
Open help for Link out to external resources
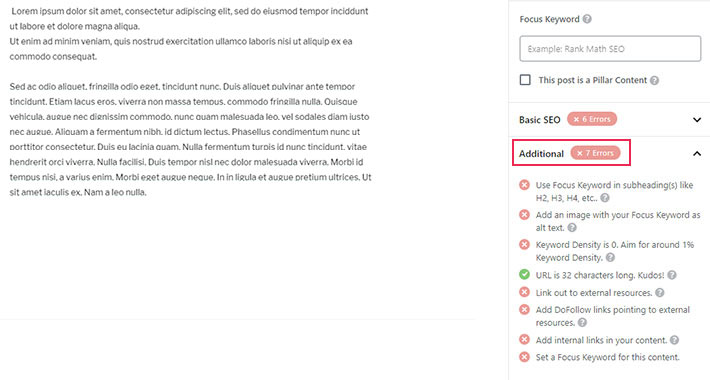[x=660, y=293]
